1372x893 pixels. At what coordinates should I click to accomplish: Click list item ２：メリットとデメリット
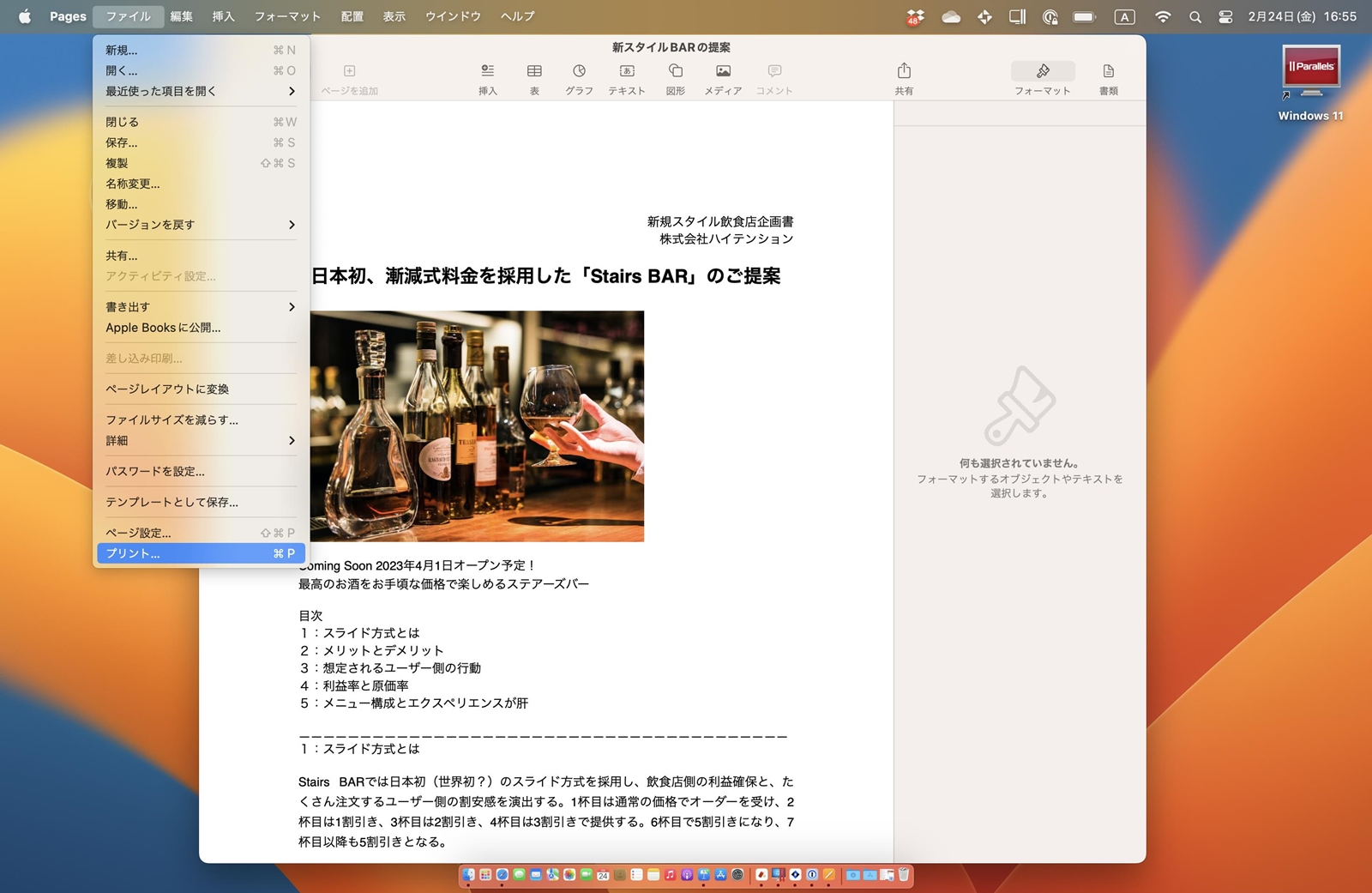(371, 651)
